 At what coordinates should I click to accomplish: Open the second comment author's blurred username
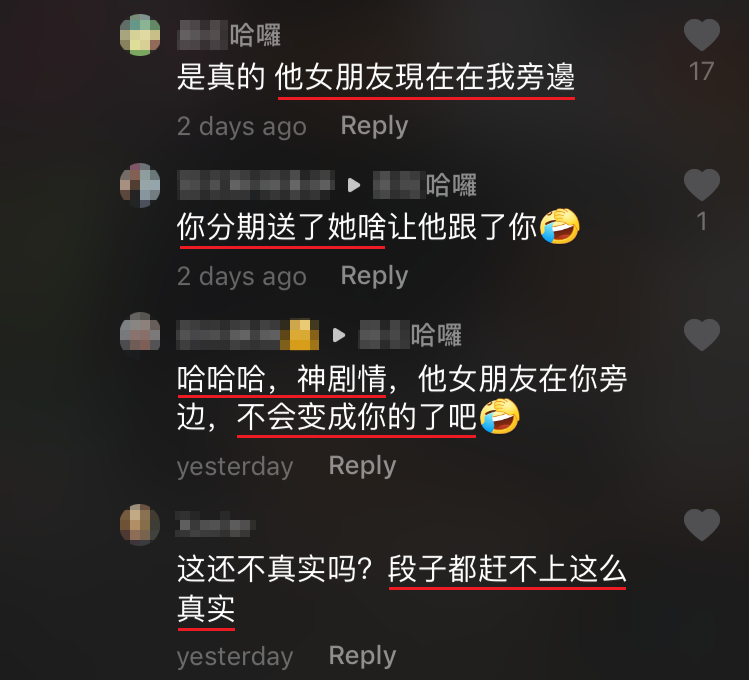pos(256,185)
